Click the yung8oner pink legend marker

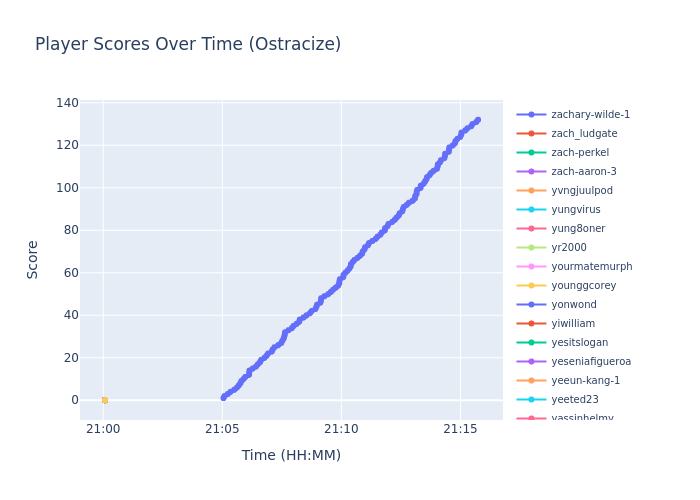tap(531, 229)
